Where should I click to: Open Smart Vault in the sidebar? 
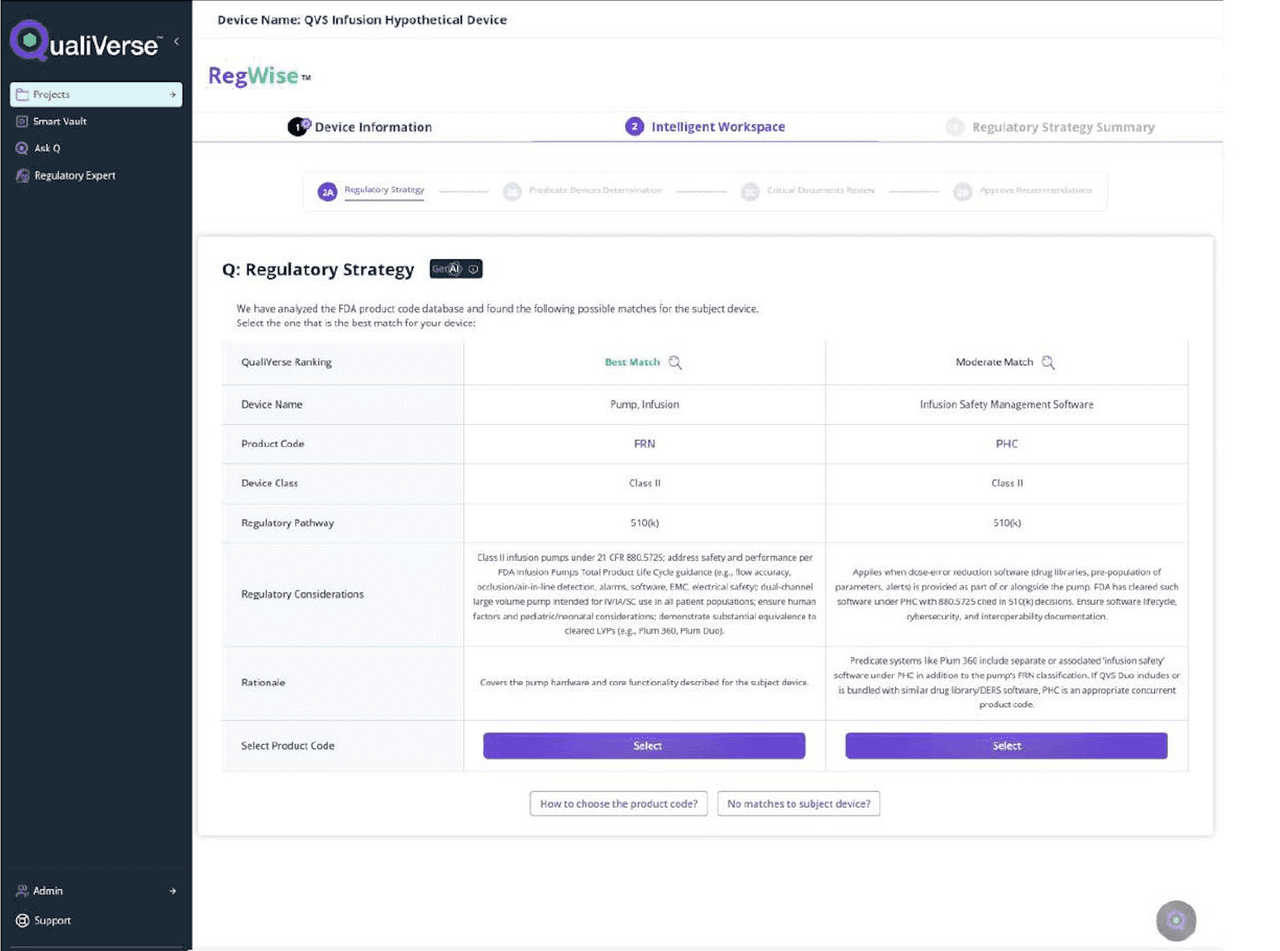click(x=59, y=121)
